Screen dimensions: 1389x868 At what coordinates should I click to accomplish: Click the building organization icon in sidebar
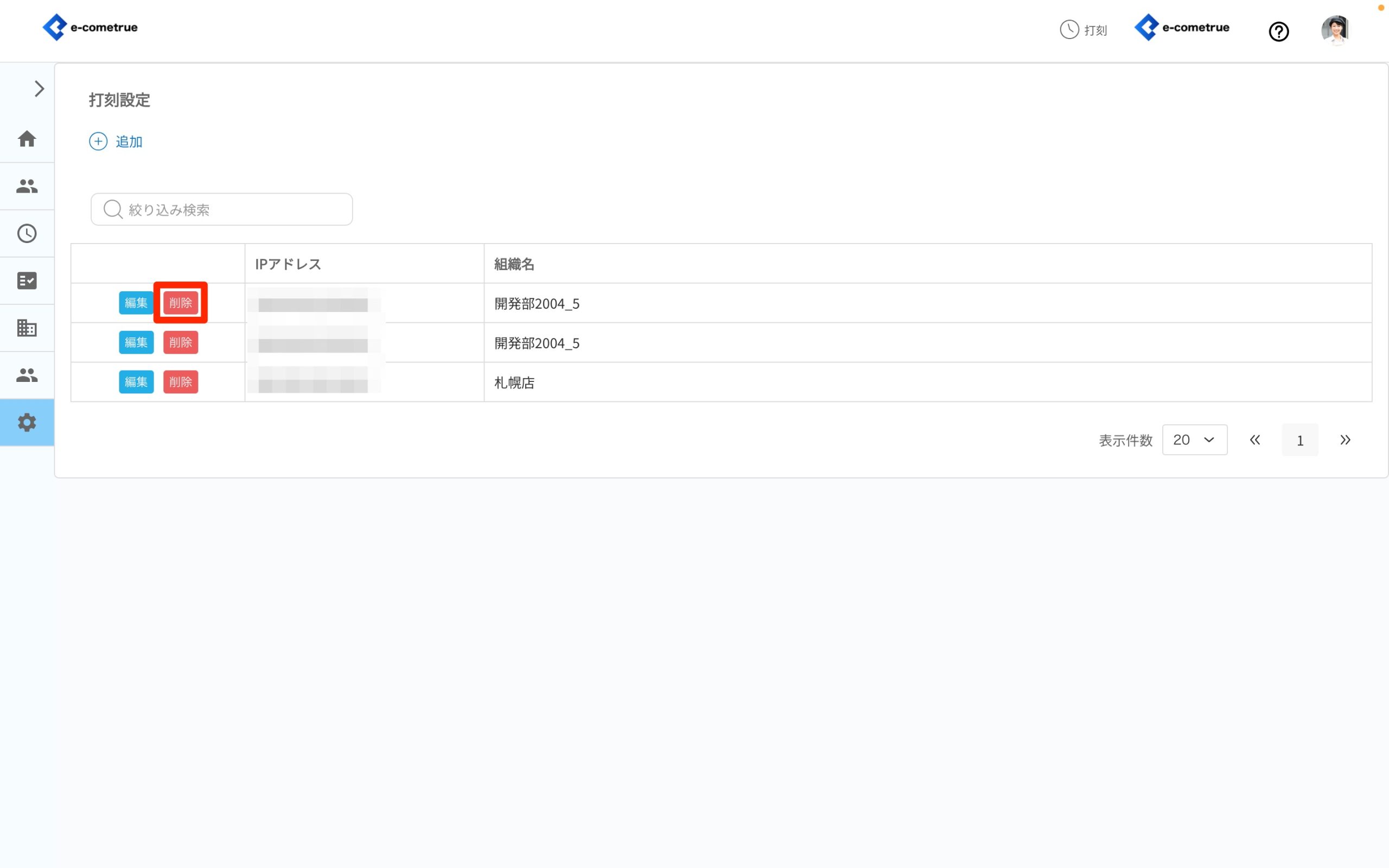pos(27,328)
